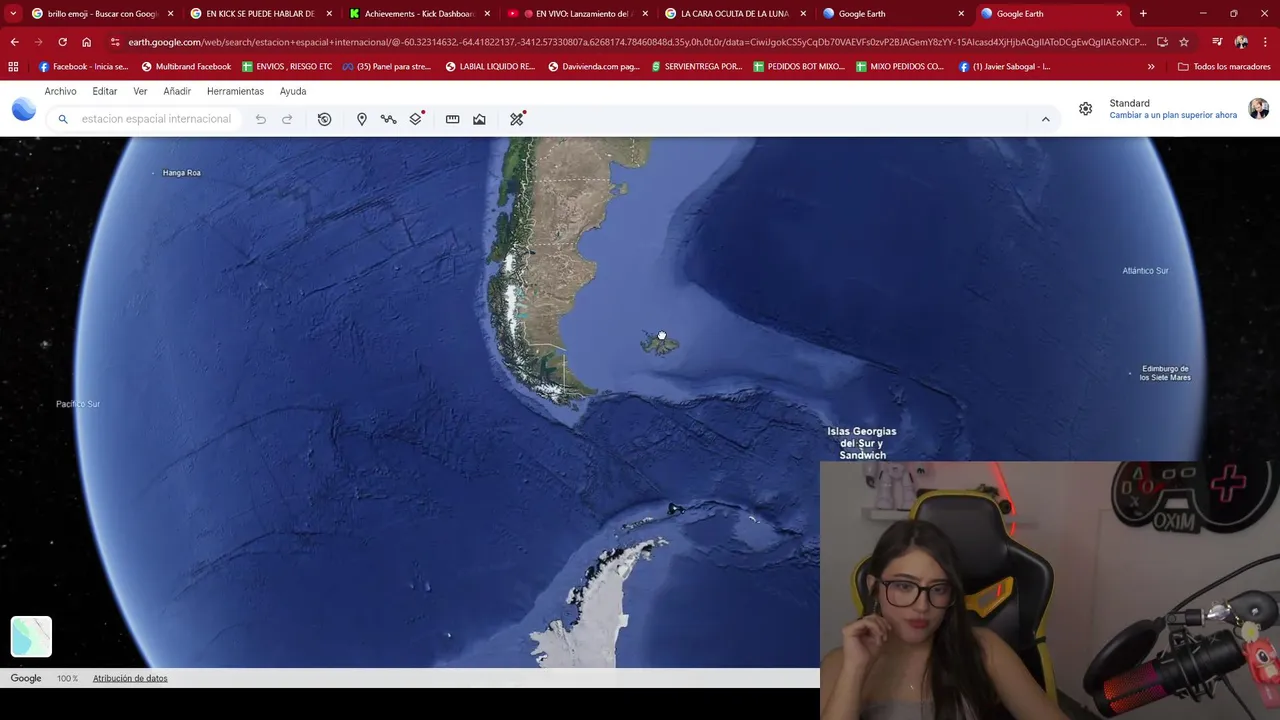Open the Ver menu
Viewport: 1280px width, 720px height.
click(140, 91)
